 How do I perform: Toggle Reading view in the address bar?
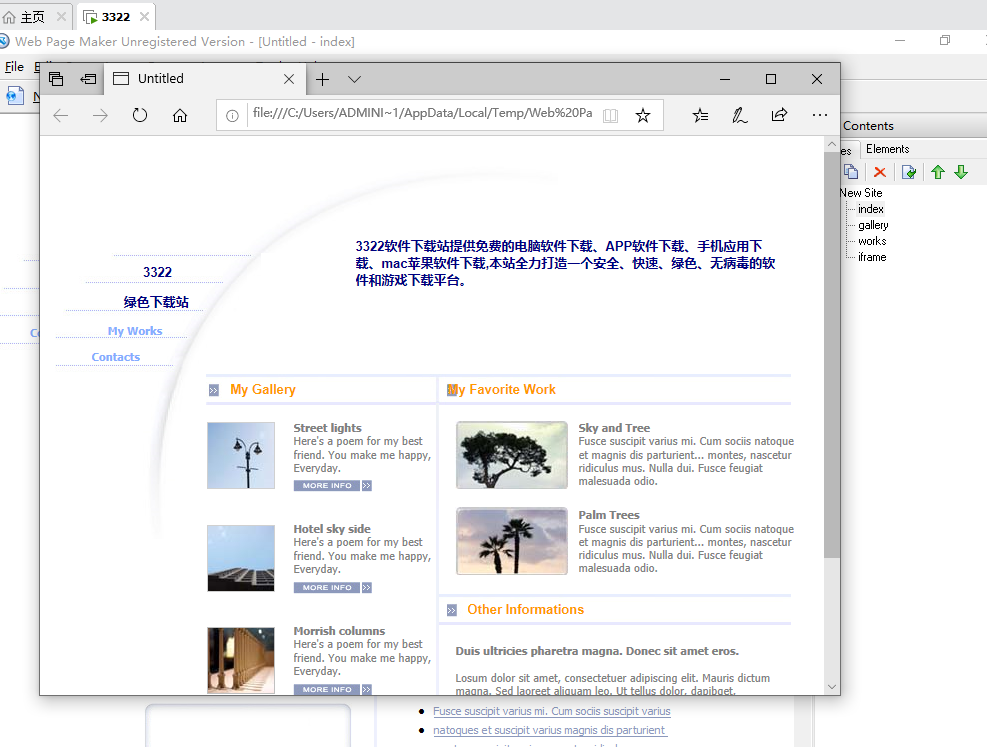(x=610, y=115)
